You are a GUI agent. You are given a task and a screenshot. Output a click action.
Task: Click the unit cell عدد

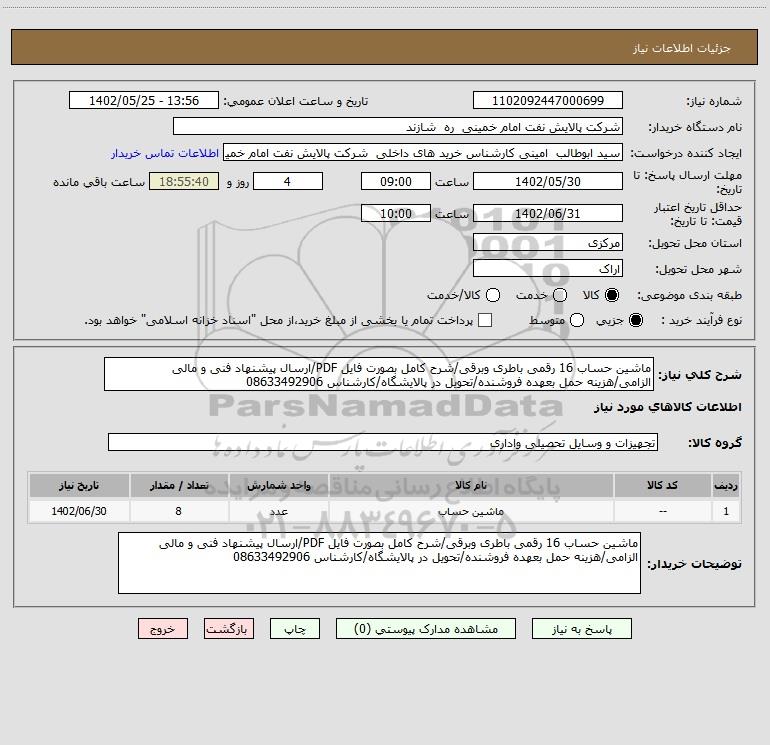point(278,511)
